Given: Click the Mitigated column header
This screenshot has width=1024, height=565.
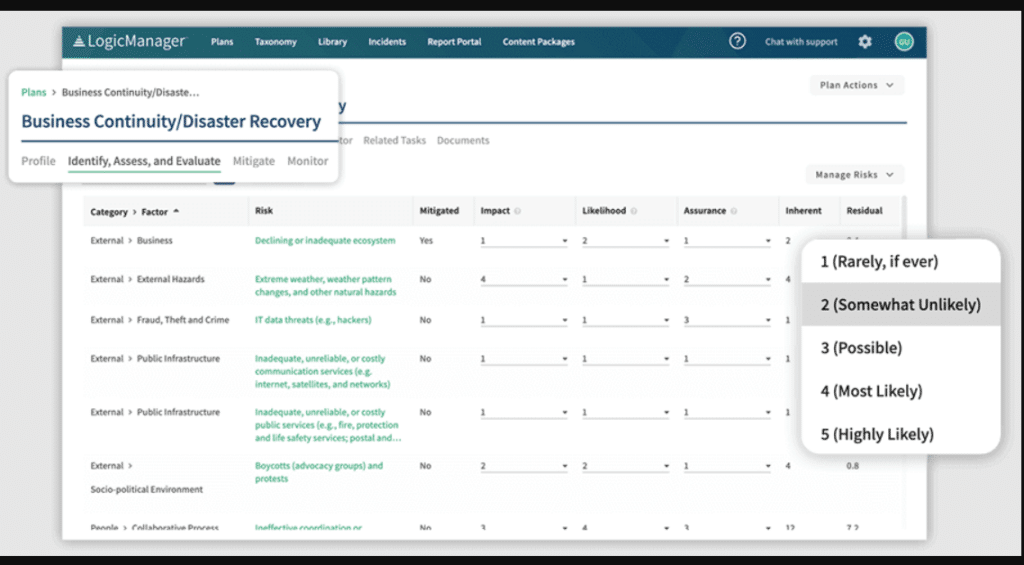Looking at the screenshot, I should 439,211.
